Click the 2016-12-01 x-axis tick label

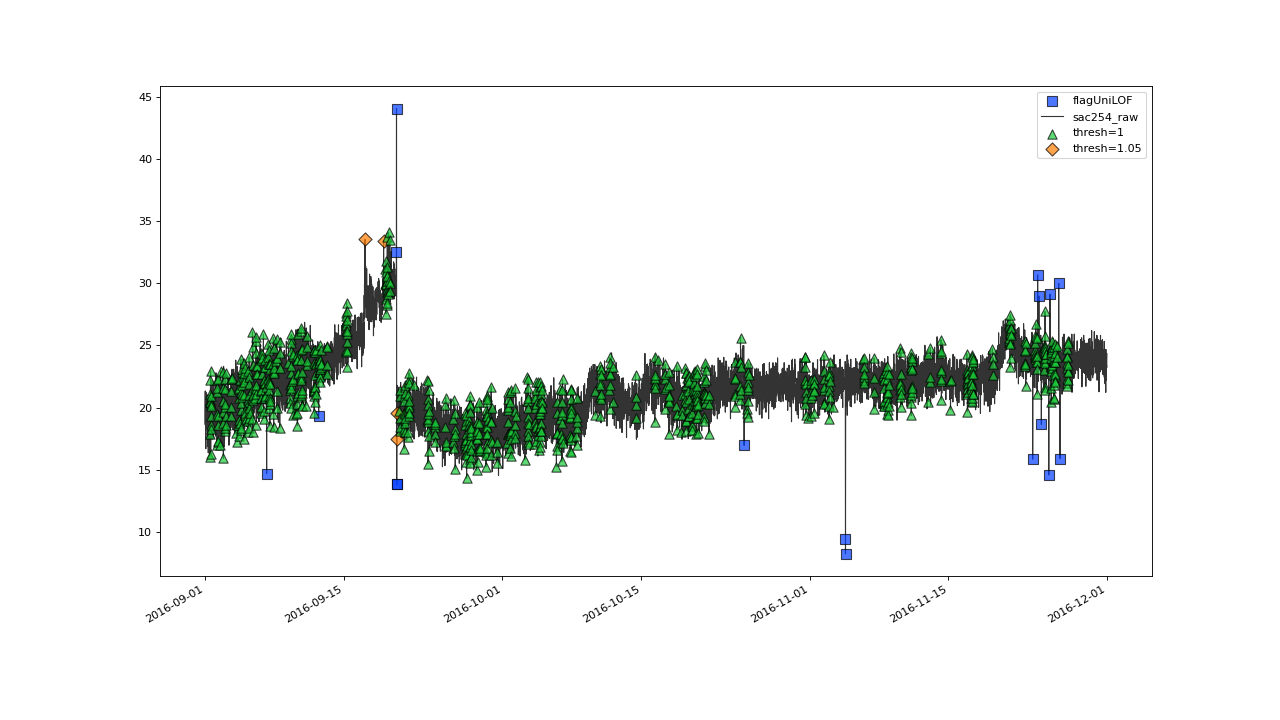[x=1077, y=604]
